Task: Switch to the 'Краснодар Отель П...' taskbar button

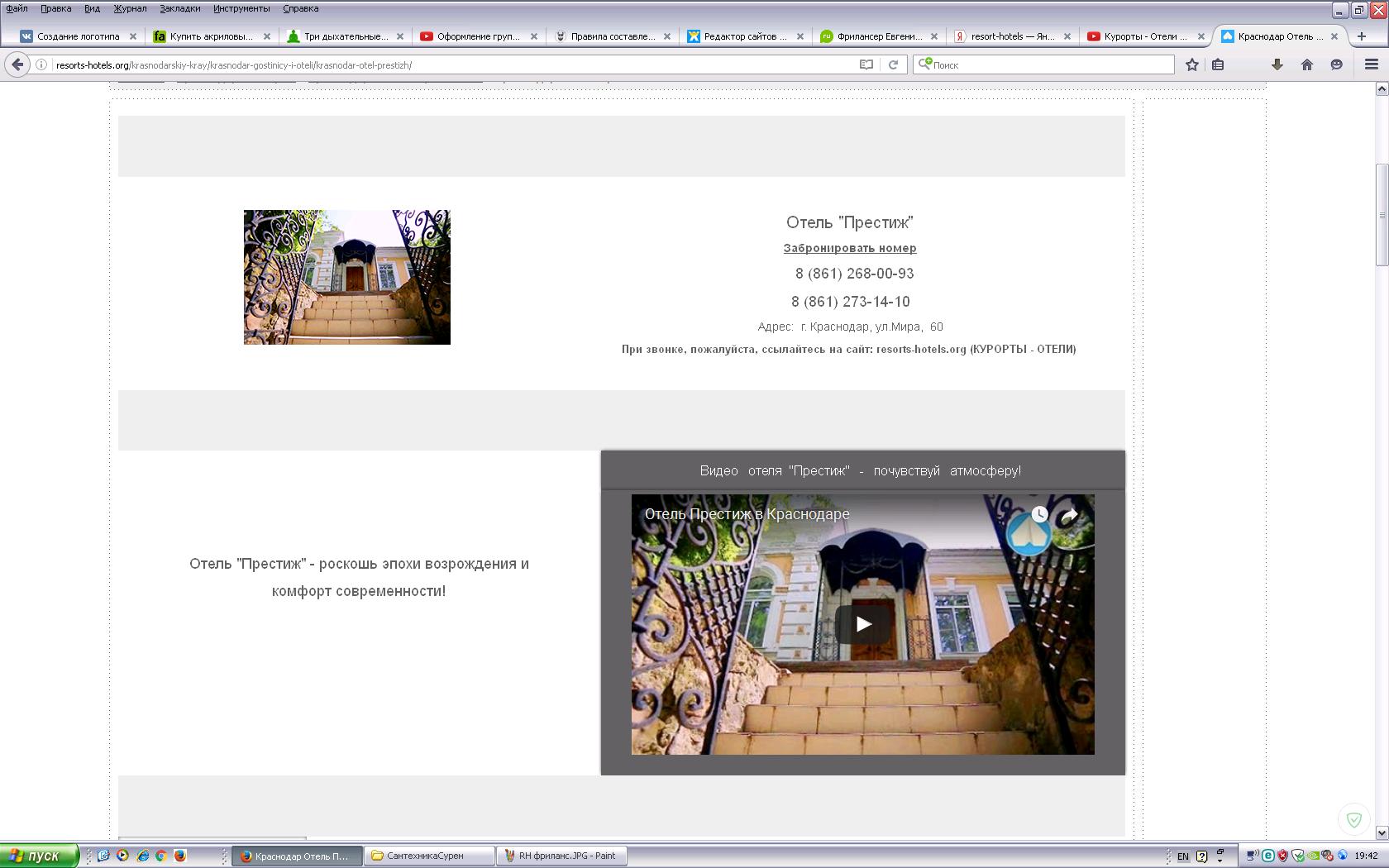Action: (297, 856)
